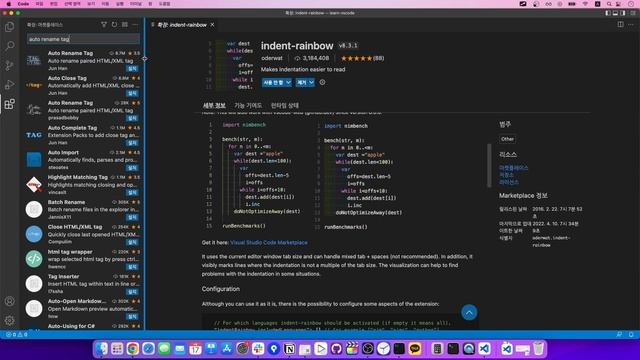
Task: Switch to Runtime Status tab
Action: tap(285, 105)
